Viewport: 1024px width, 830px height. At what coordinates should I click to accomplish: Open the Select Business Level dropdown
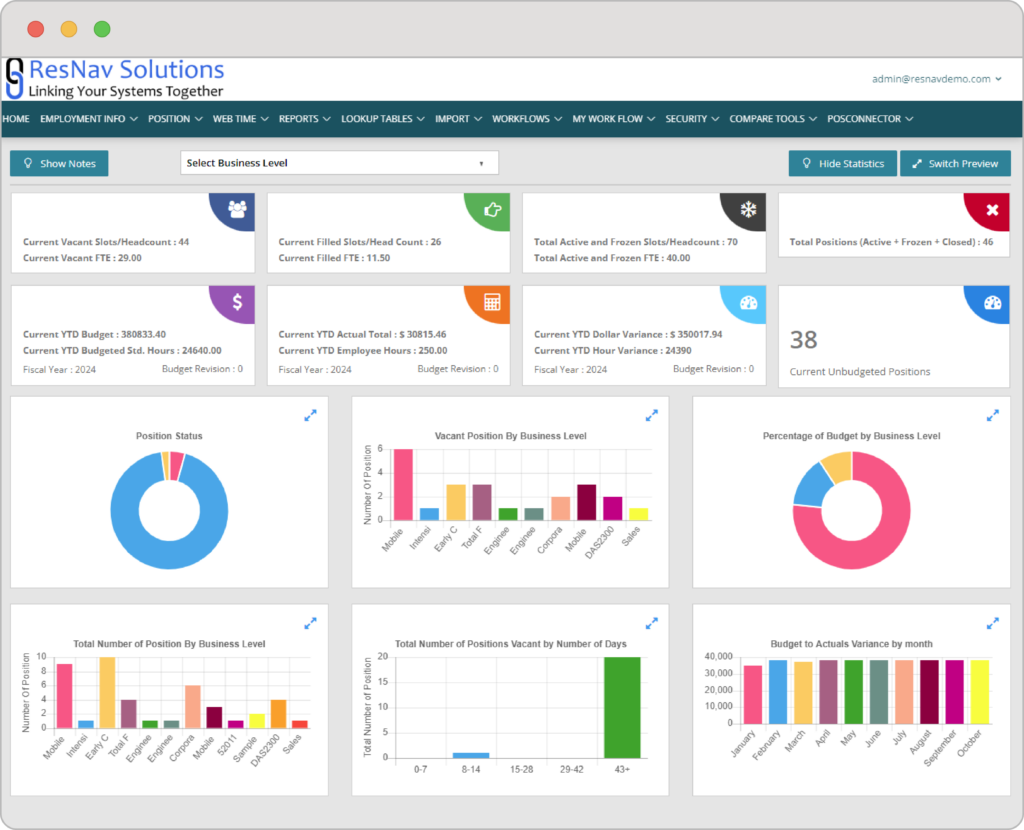pyautogui.click(x=339, y=163)
